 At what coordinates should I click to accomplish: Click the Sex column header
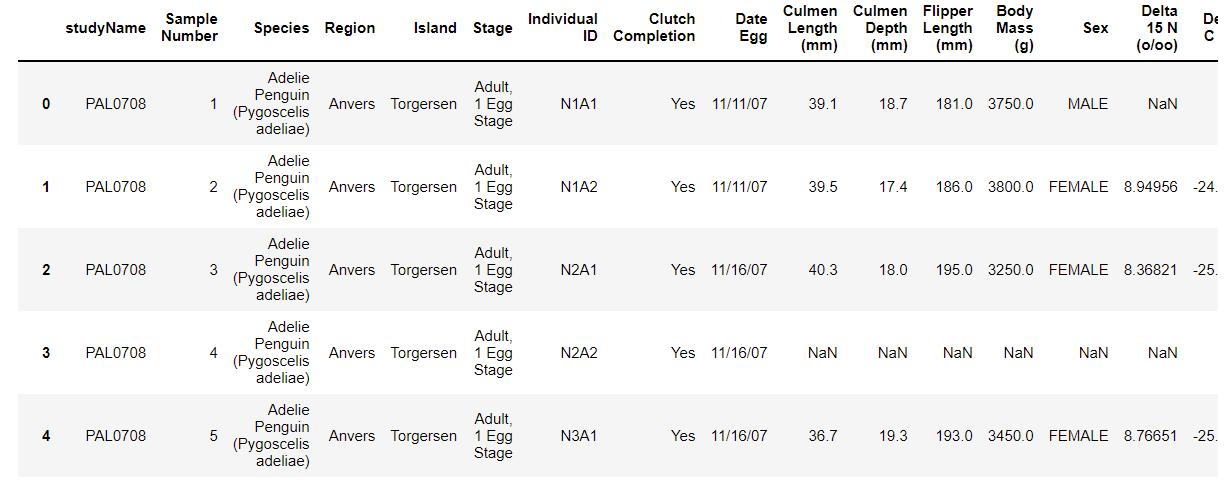pyautogui.click(x=1095, y=28)
